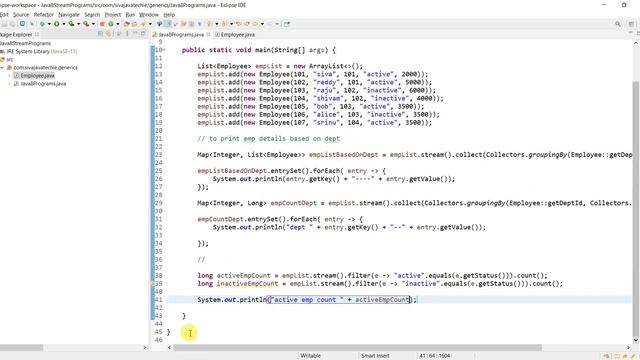The image size is (640, 360).
Task: Open the Back history dropdown arrow
Action: click(262, 24)
